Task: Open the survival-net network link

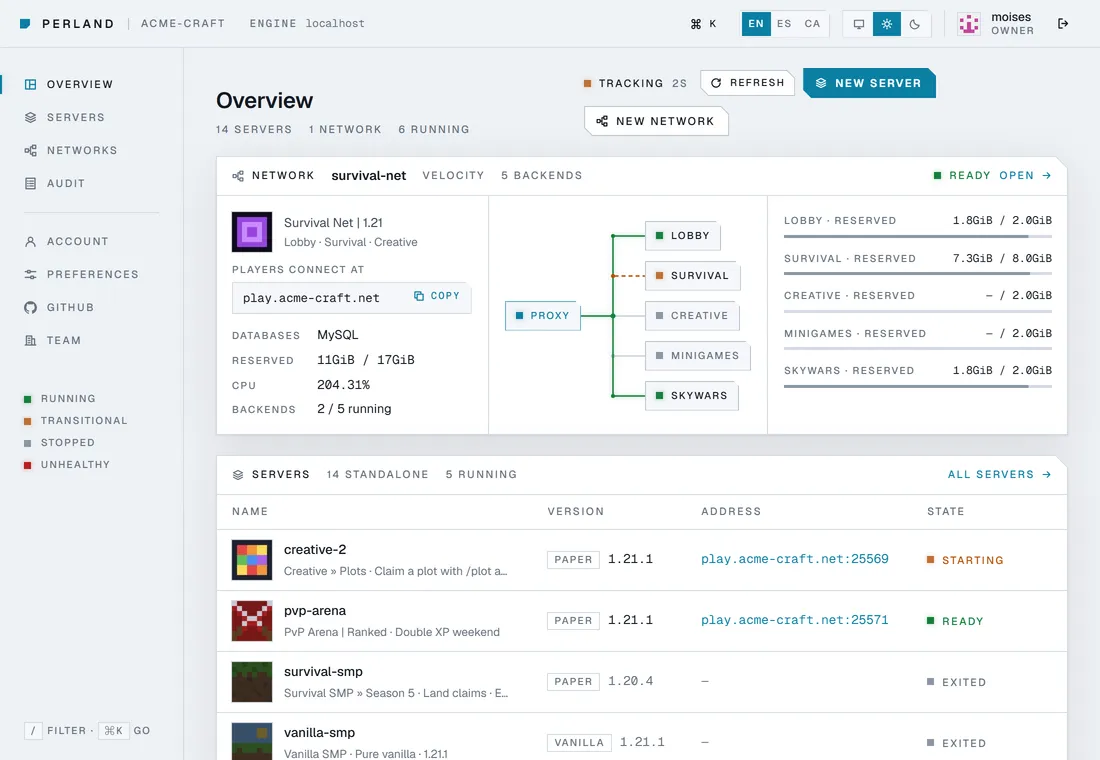Action: pos(368,175)
